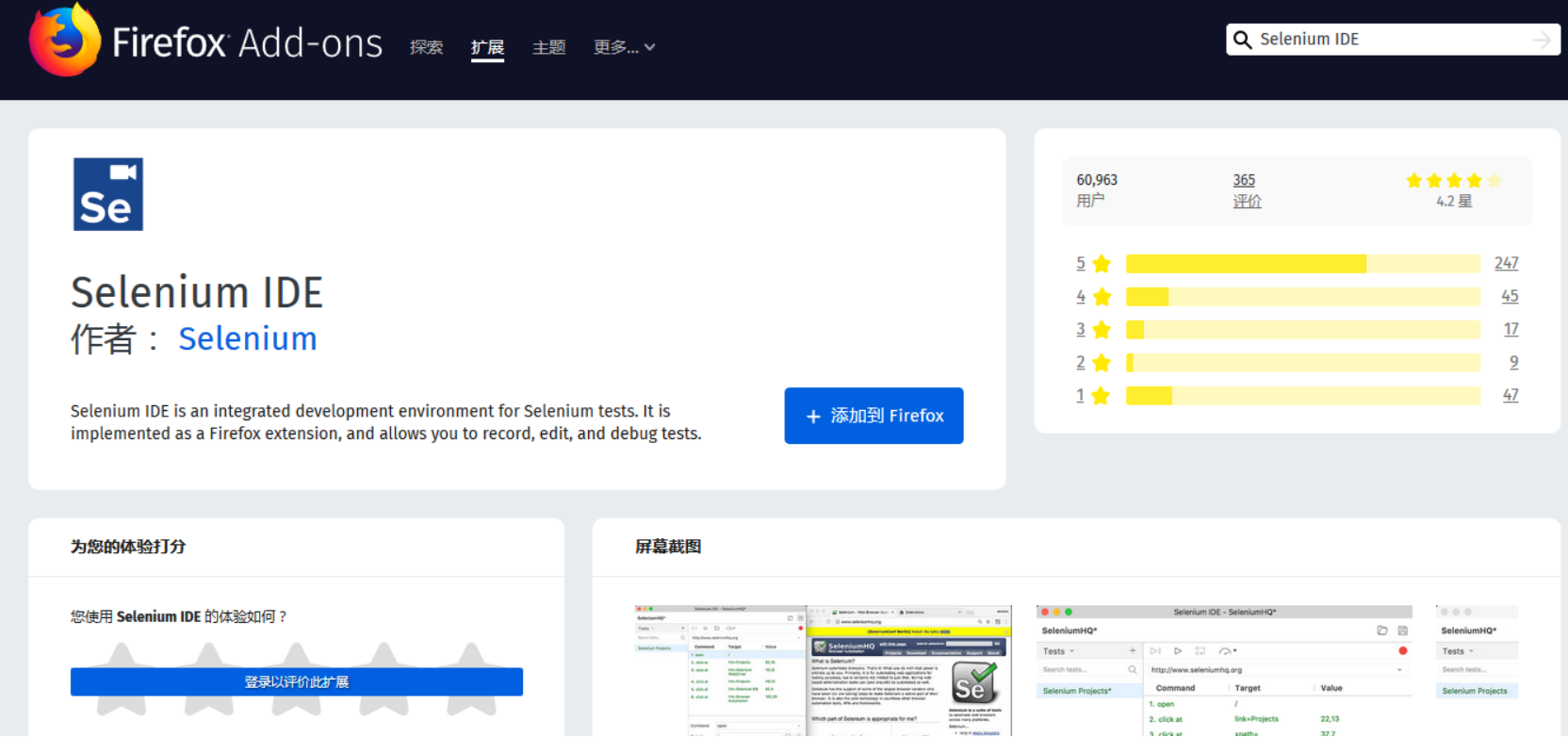The width and height of the screenshot is (1568, 737).
Task: Open the 47 one-star reviews count
Action: coord(1510,396)
